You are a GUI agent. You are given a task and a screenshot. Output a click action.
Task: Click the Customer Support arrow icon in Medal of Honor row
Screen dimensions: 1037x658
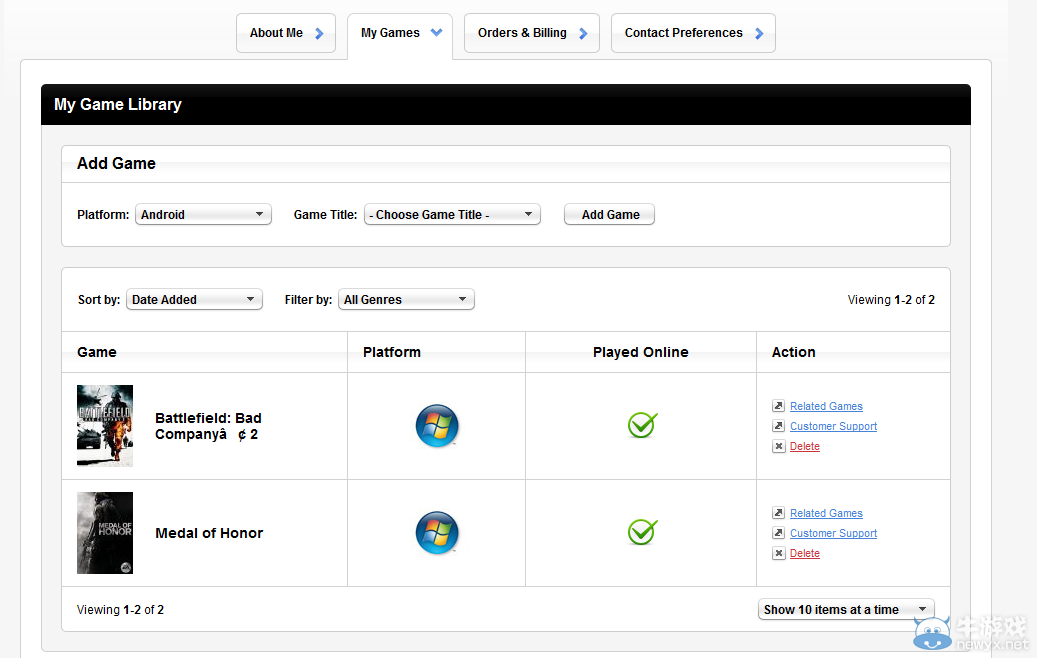pyautogui.click(x=778, y=533)
